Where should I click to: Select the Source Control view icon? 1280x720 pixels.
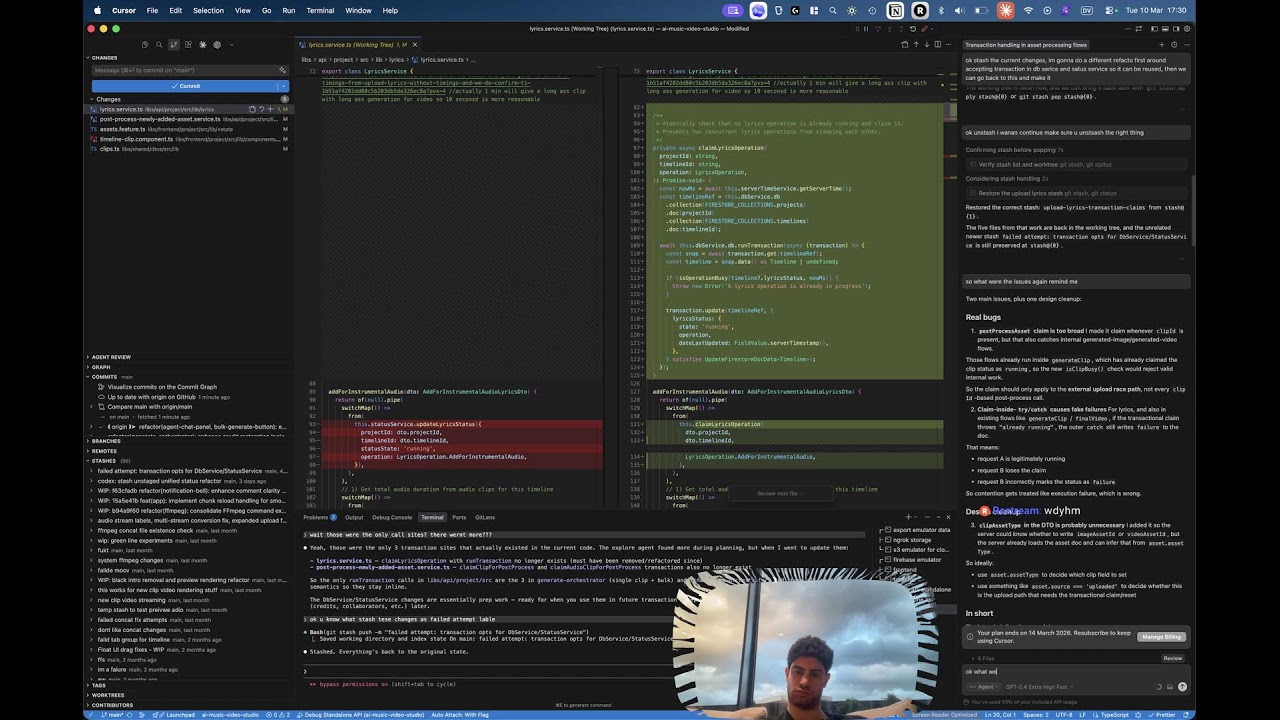174,45
